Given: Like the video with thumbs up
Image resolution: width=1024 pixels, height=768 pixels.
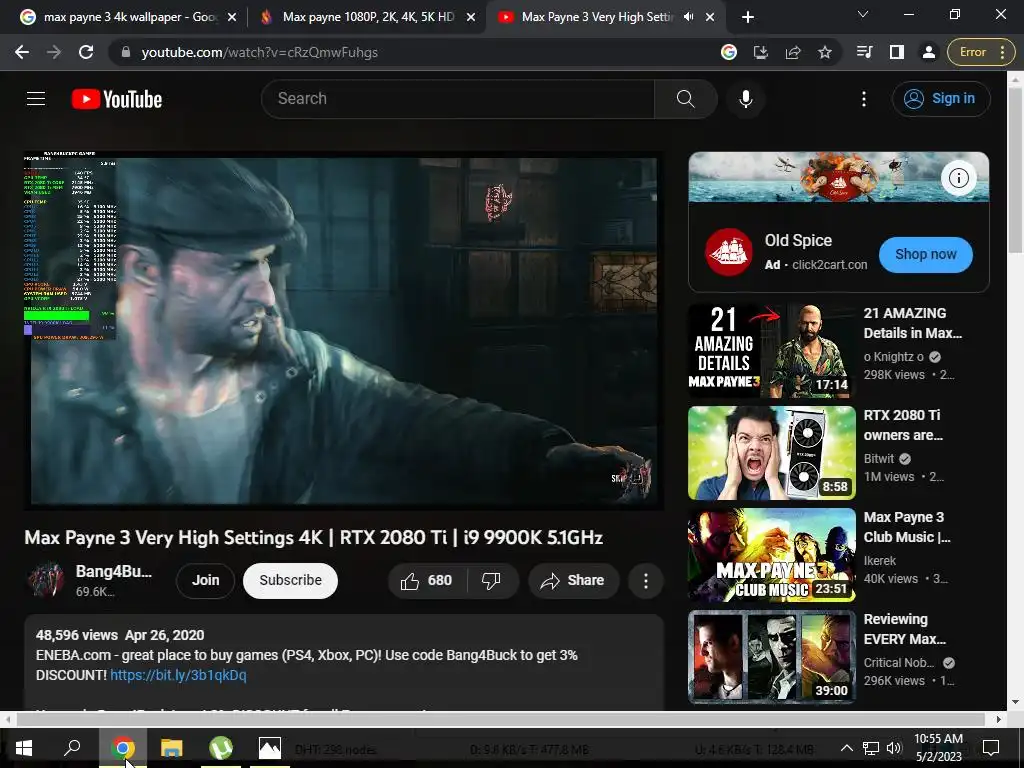Looking at the screenshot, I should (426, 581).
